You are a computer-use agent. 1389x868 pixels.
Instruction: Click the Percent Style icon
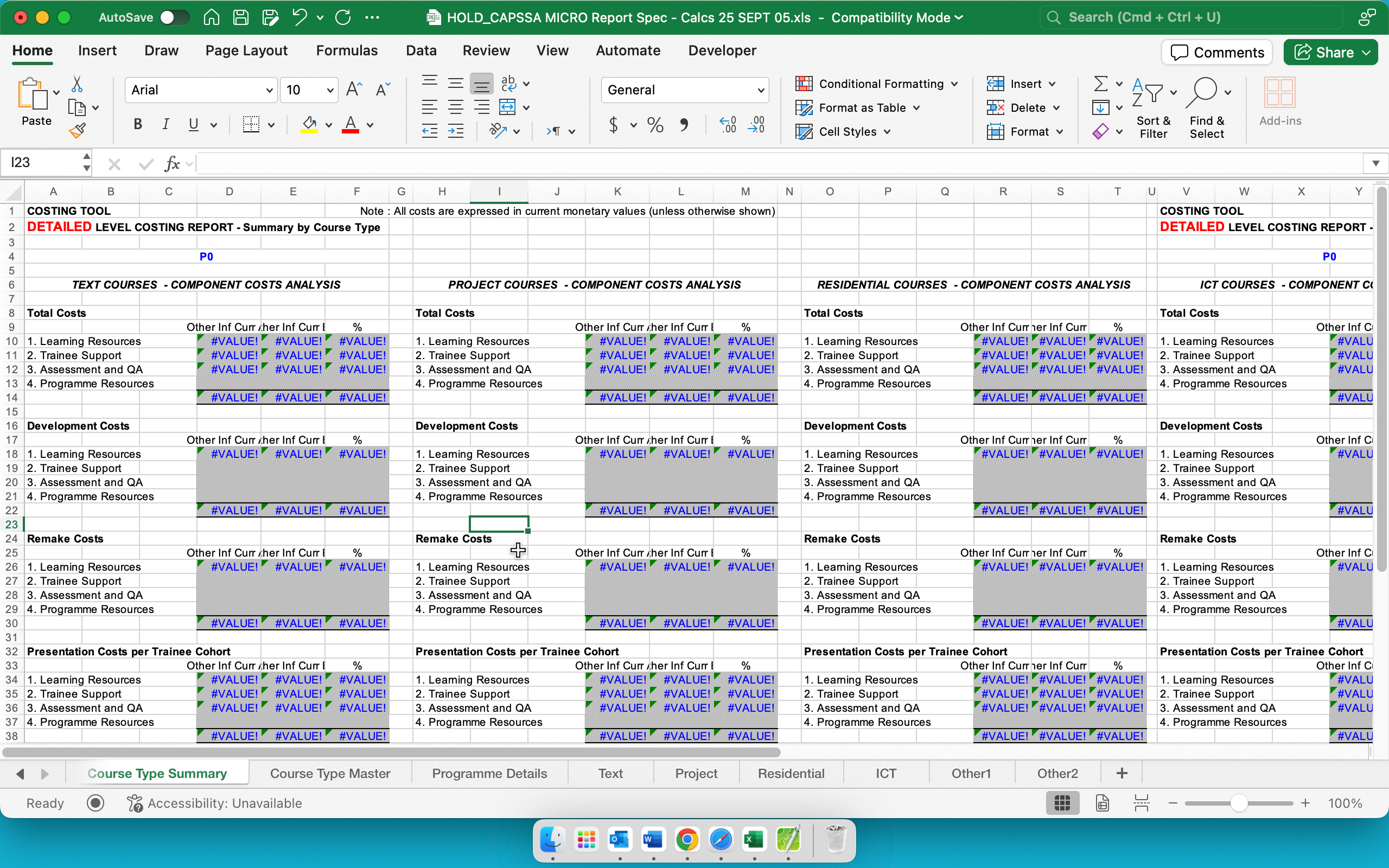pyautogui.click(x=655, y=125)
